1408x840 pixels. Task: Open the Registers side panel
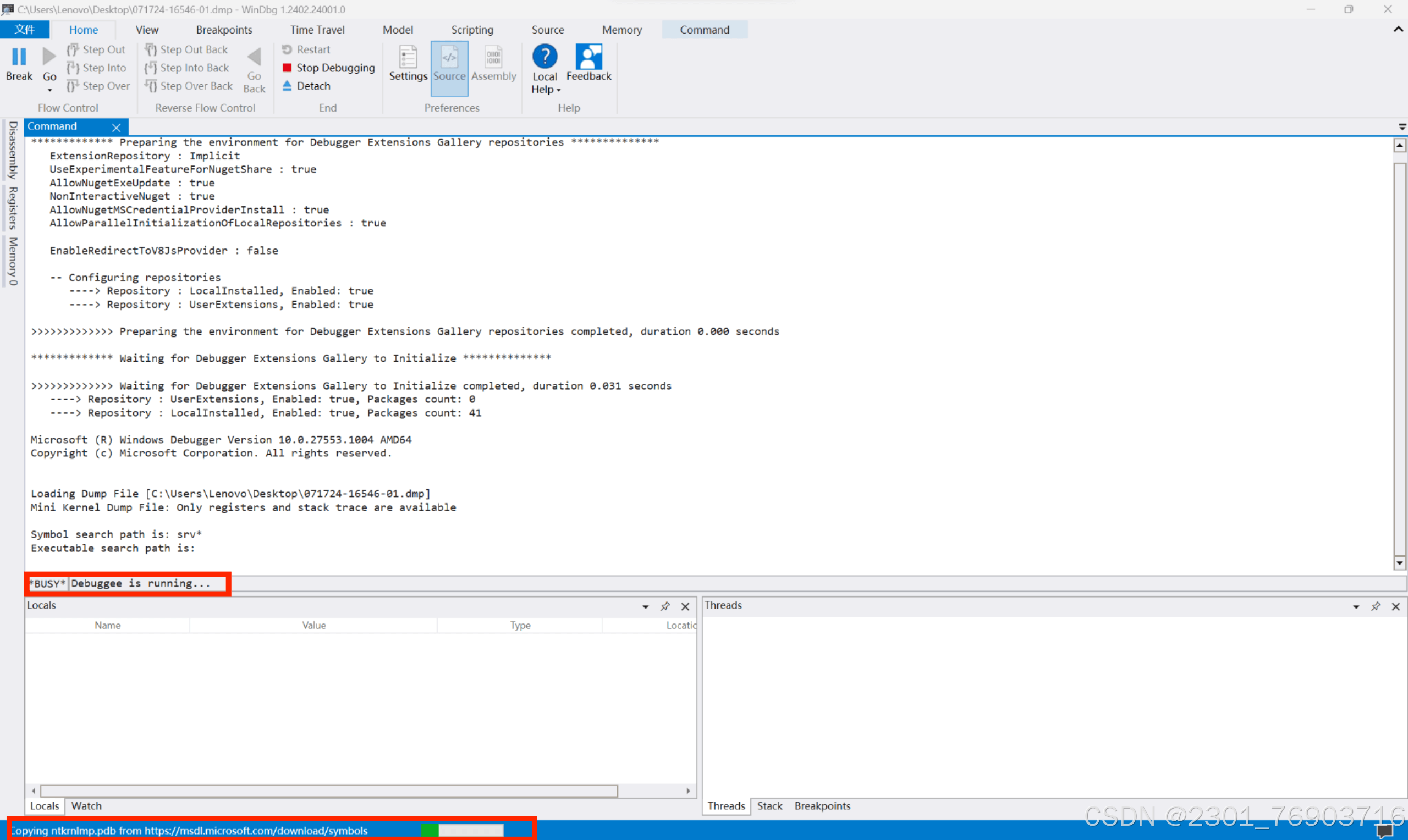click(x=13, y=208)
